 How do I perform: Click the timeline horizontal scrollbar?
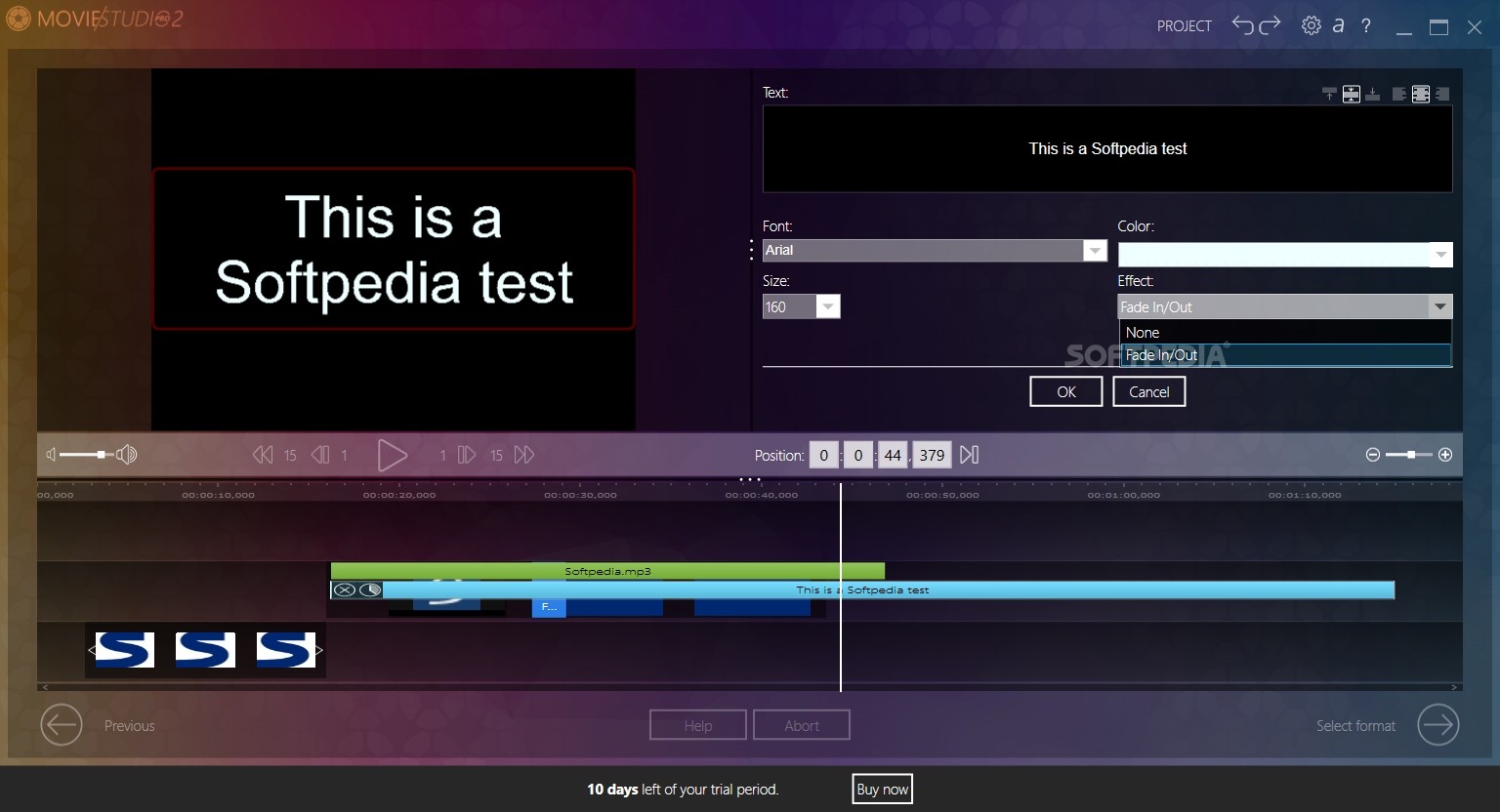pos(749,687)
